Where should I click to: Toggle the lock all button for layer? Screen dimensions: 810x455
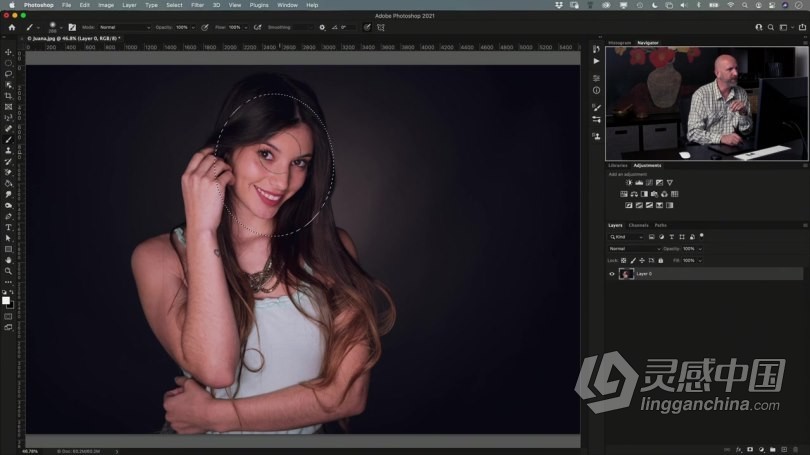pyautogui.click(x=660, y=260)
